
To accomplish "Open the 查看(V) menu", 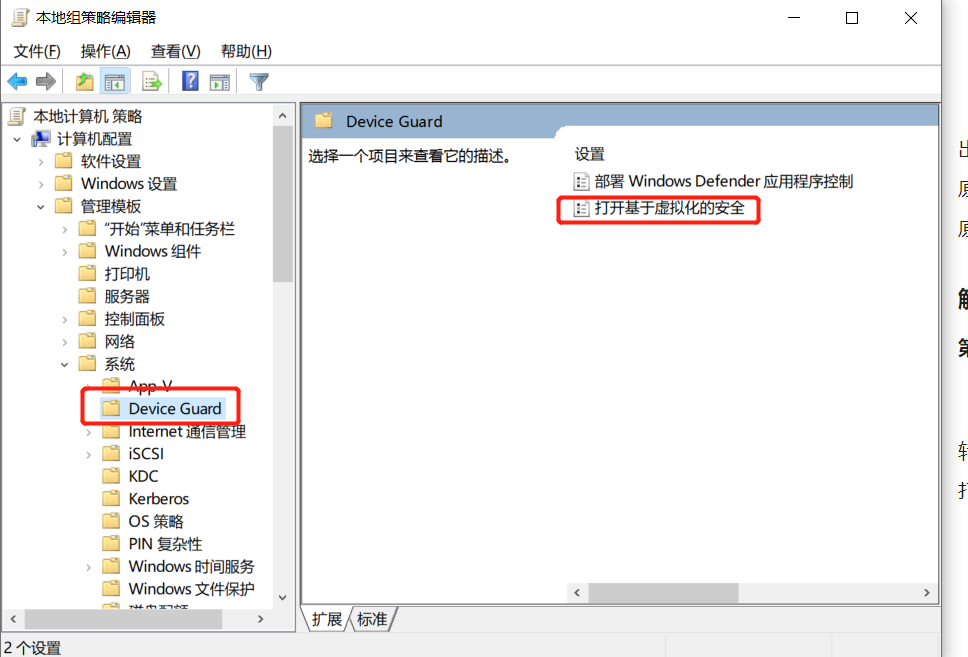I will pyautogui.click(x=176, y=51).
